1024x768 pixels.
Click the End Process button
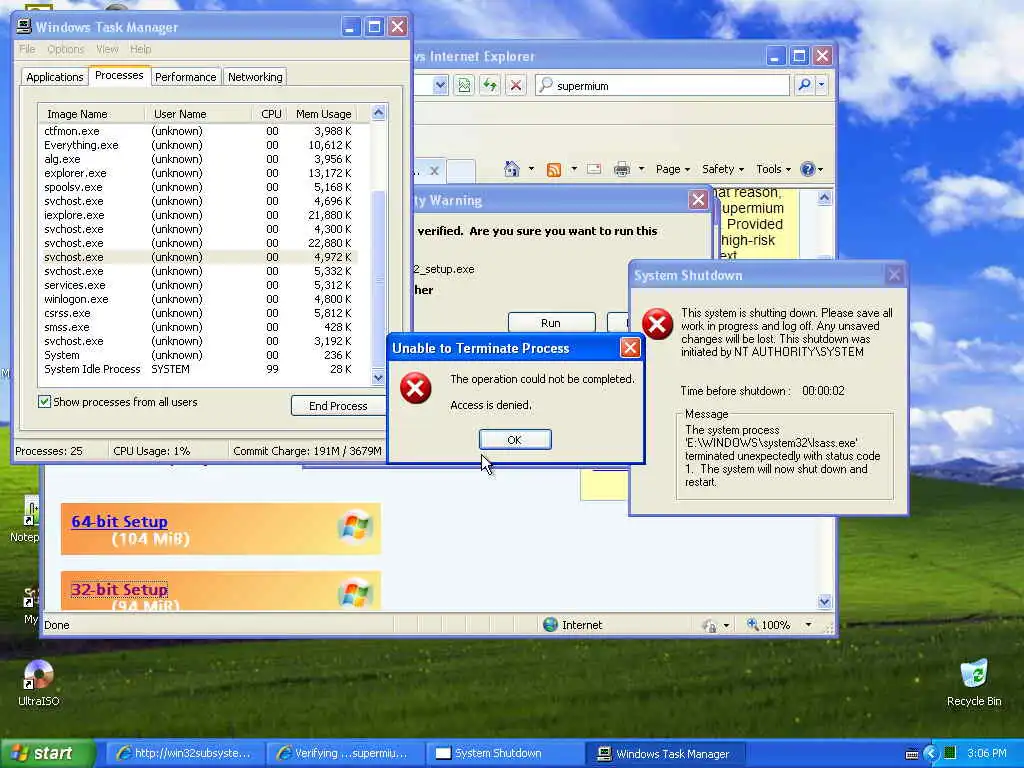click(x=338, y=406)
